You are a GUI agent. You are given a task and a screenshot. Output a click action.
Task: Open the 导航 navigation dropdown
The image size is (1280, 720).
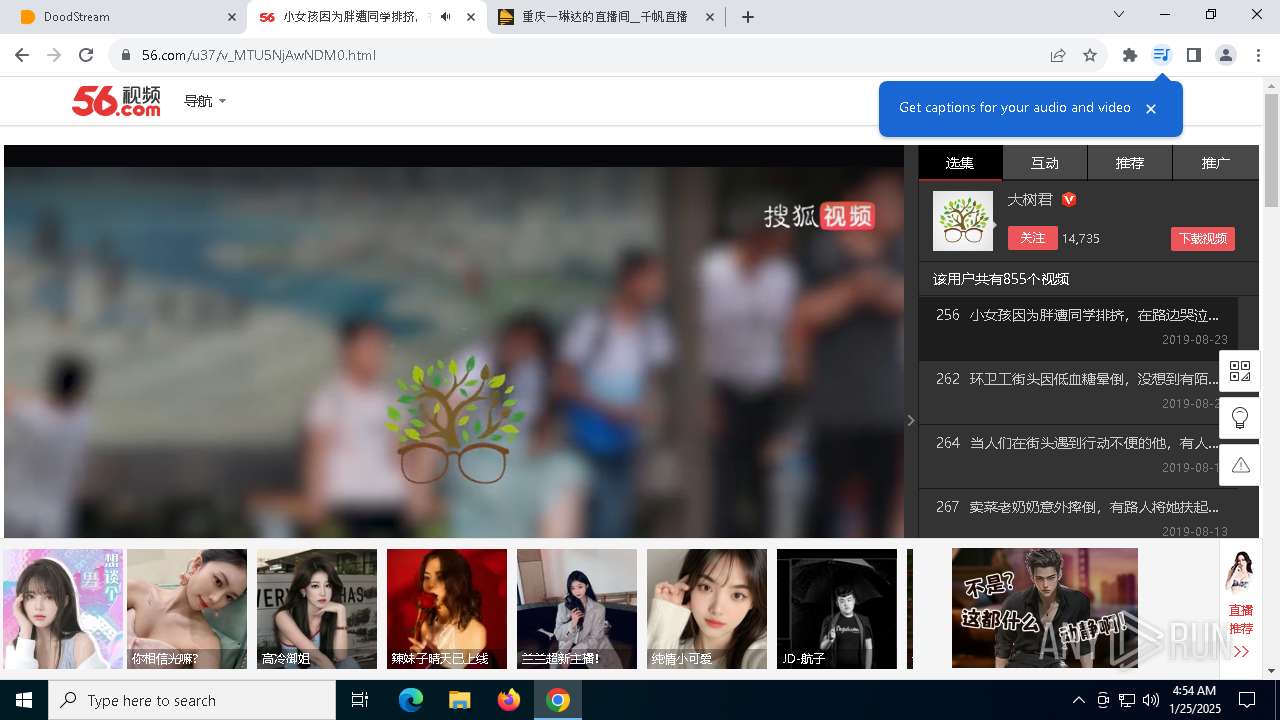(x=205, y=101)
